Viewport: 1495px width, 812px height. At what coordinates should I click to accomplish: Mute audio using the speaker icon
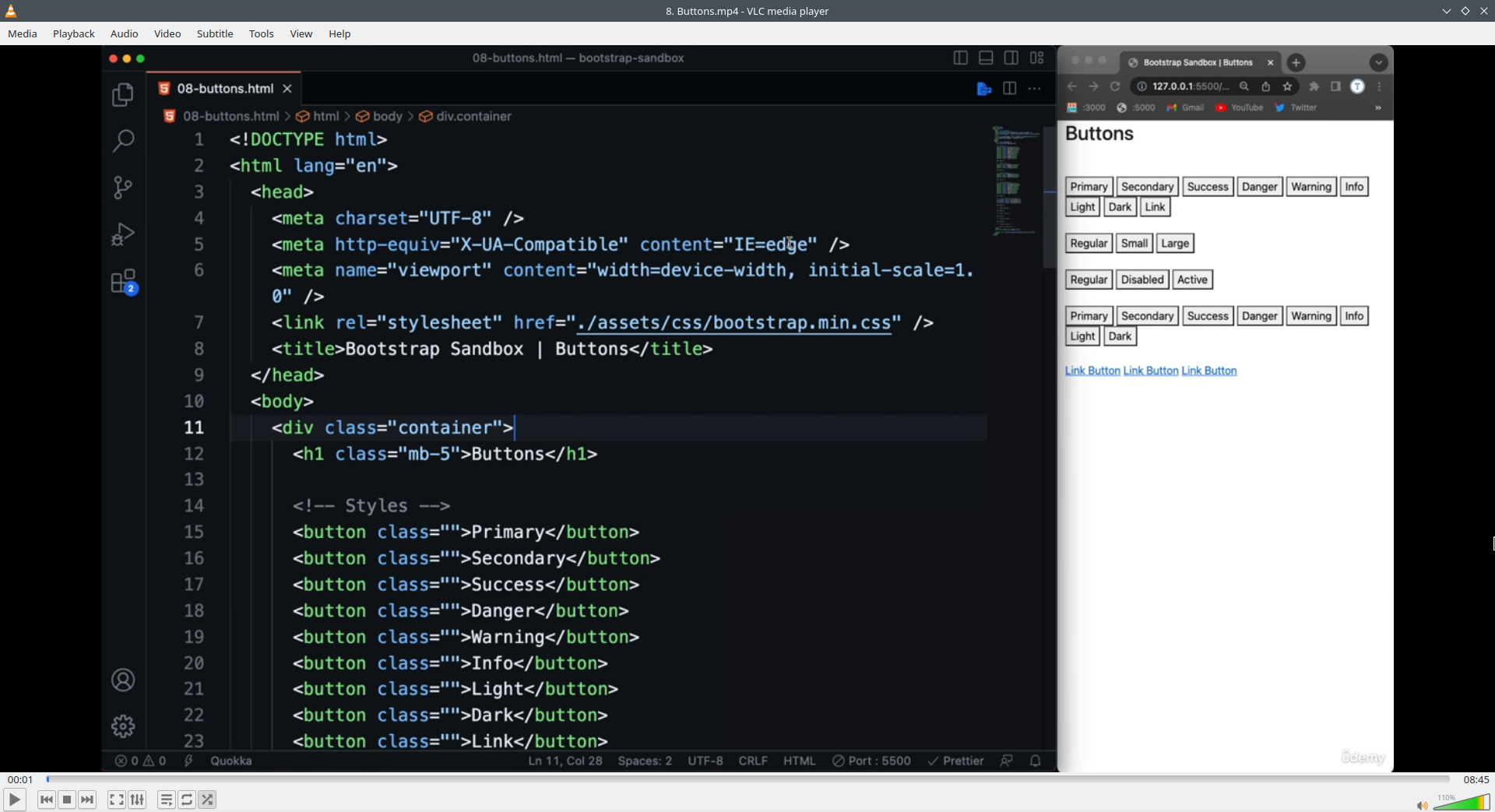click(x=1422, y=805)
